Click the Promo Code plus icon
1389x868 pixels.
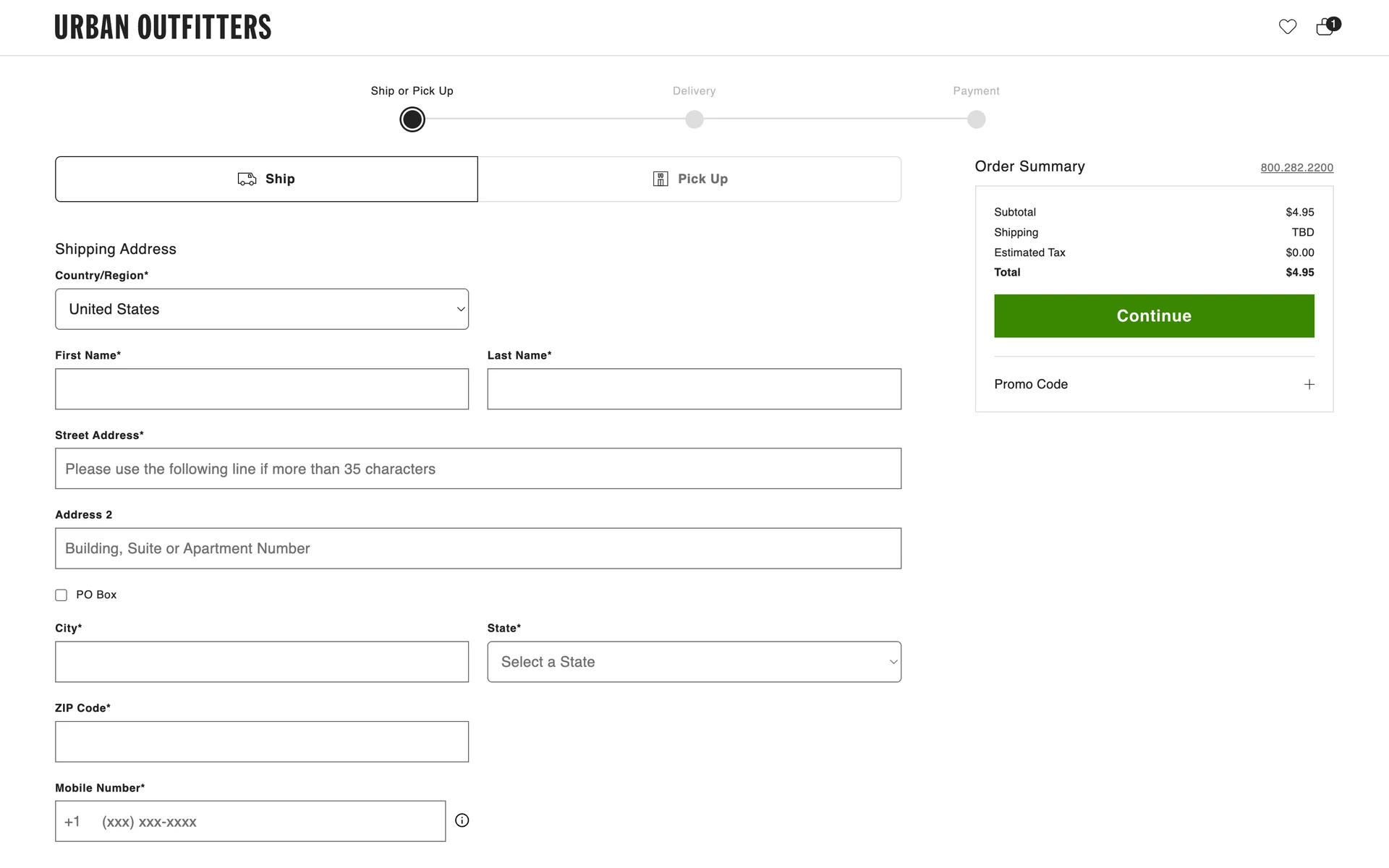click(1309, 384)
